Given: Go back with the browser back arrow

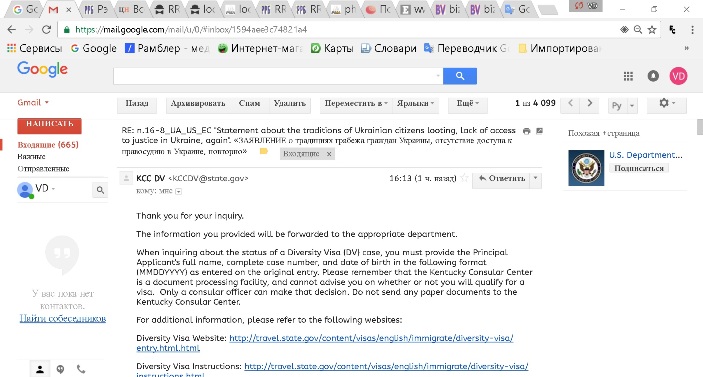Looking at the screenshot, I should (12, 30).
